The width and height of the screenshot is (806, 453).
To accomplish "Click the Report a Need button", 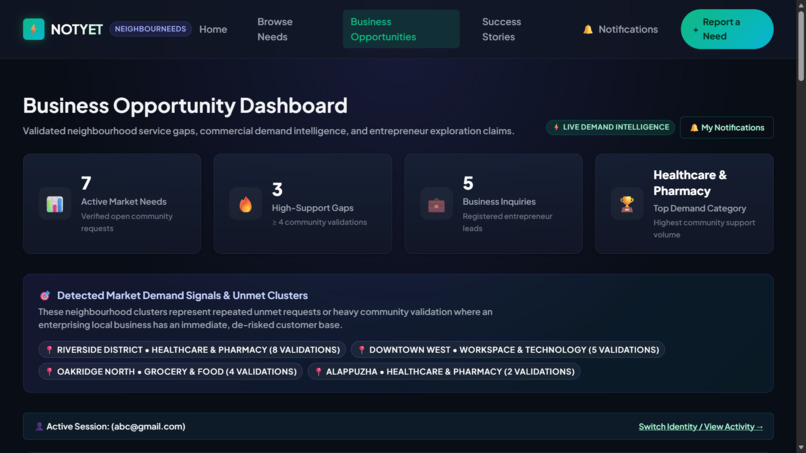I will pyautogui.click(x=727, y=29).
